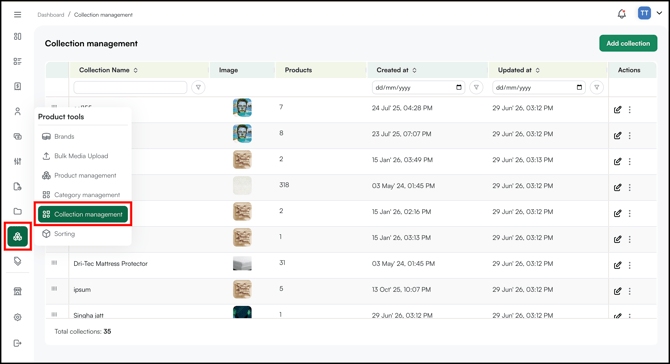Image resolution: width=670 pixels, height=364 pixels.
Task: Click the Updated at filter funnel icon
Action: pyautogui.click(x=597, y=87)
